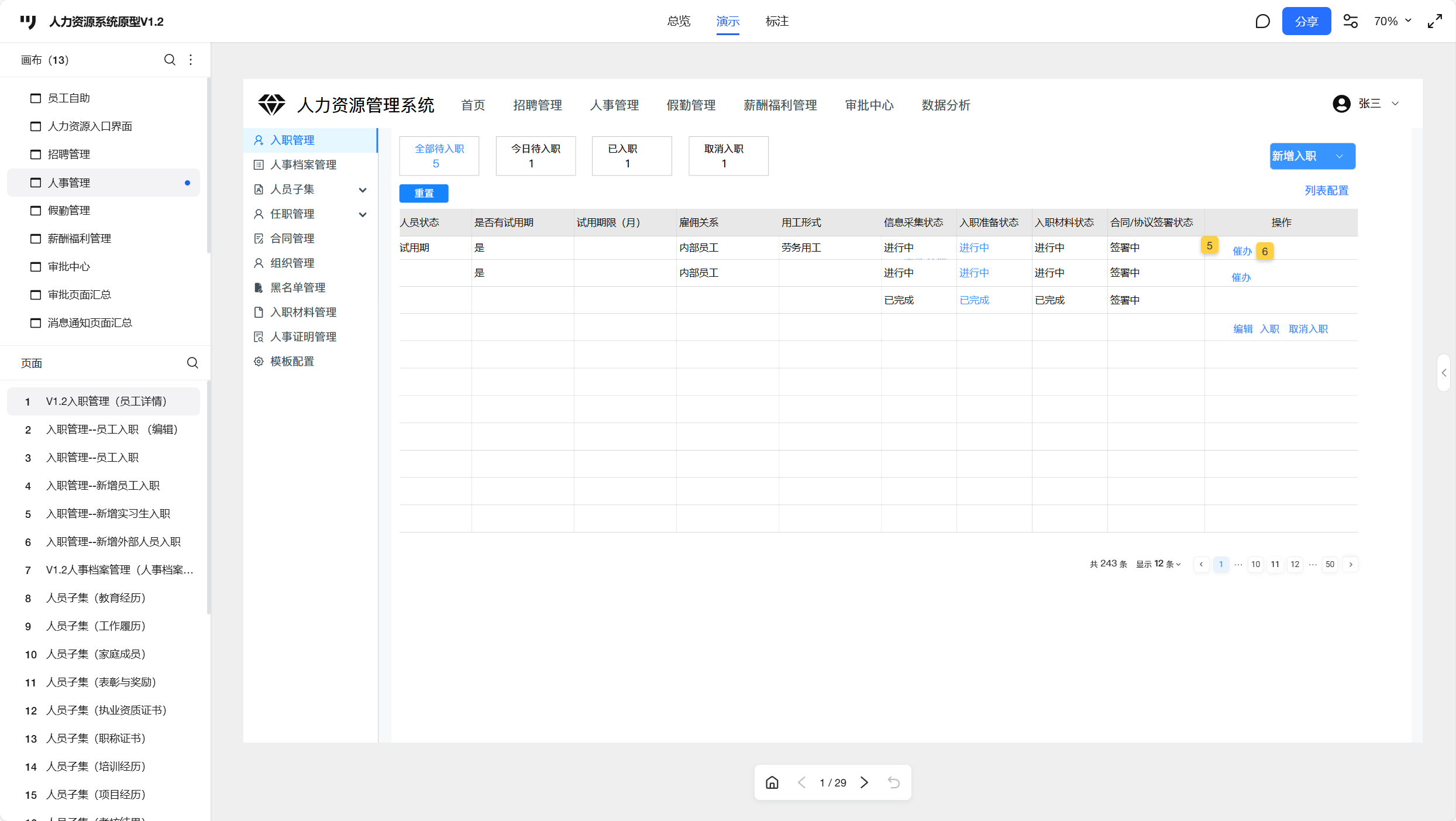Enter fullscreen with the expand arrows icon

coord(1434,22)
